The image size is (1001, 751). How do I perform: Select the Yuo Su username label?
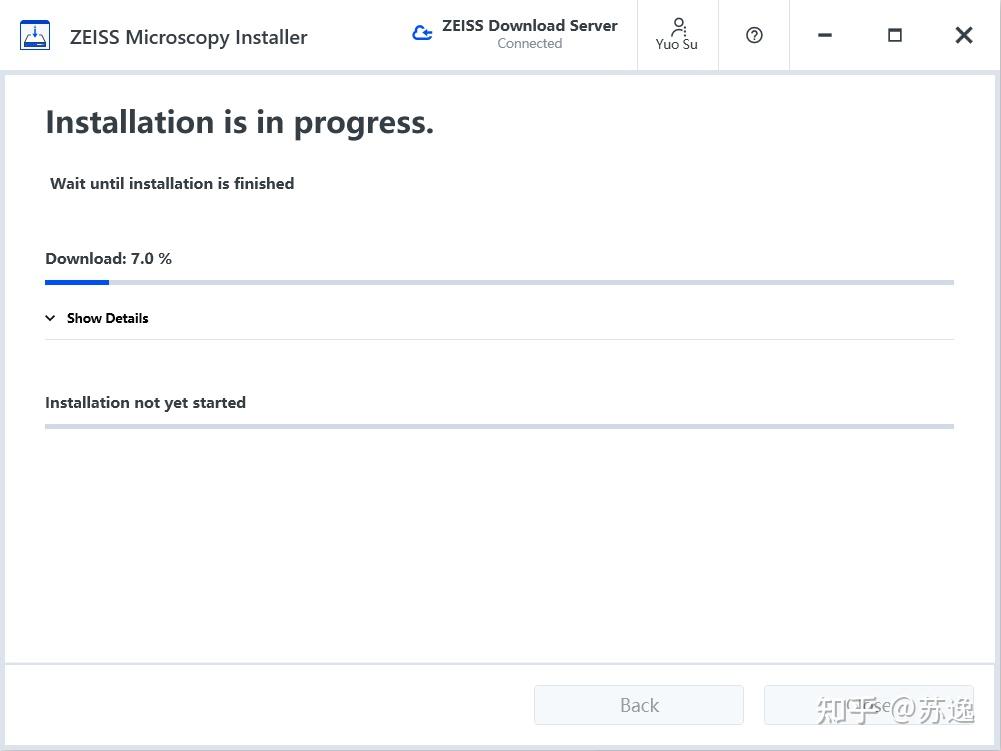coord(677,44)
